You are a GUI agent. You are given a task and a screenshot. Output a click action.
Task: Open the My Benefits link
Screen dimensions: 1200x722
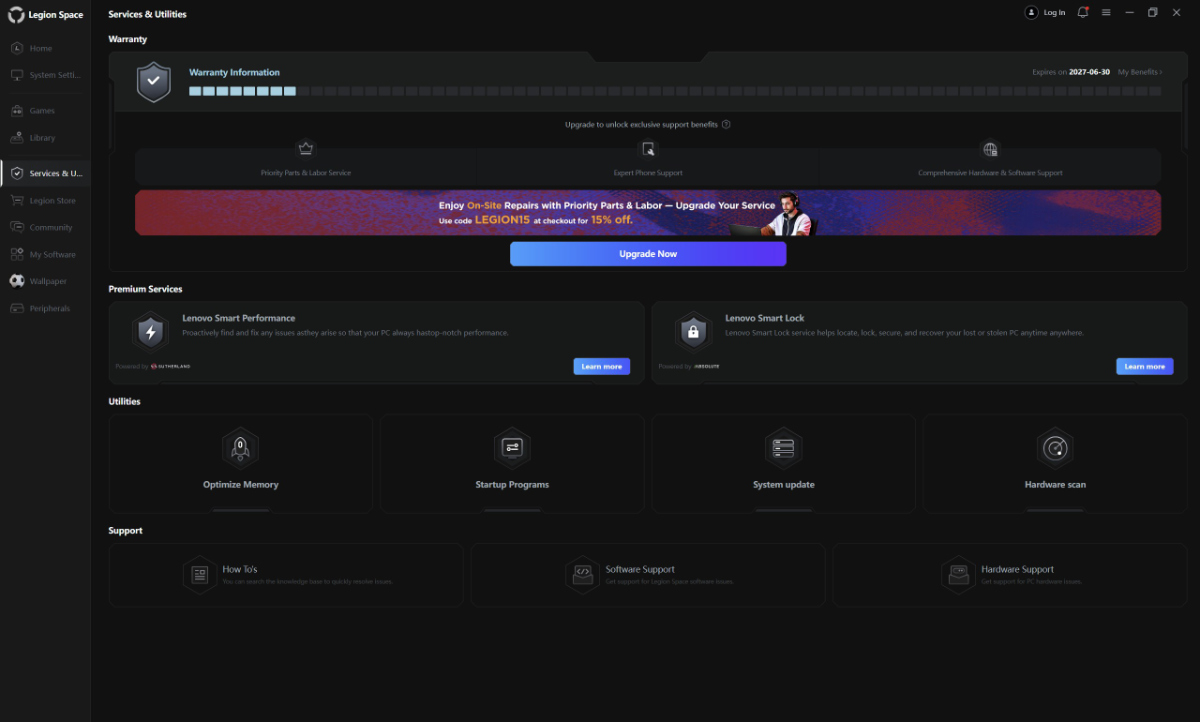click(x=1140, y=72)
